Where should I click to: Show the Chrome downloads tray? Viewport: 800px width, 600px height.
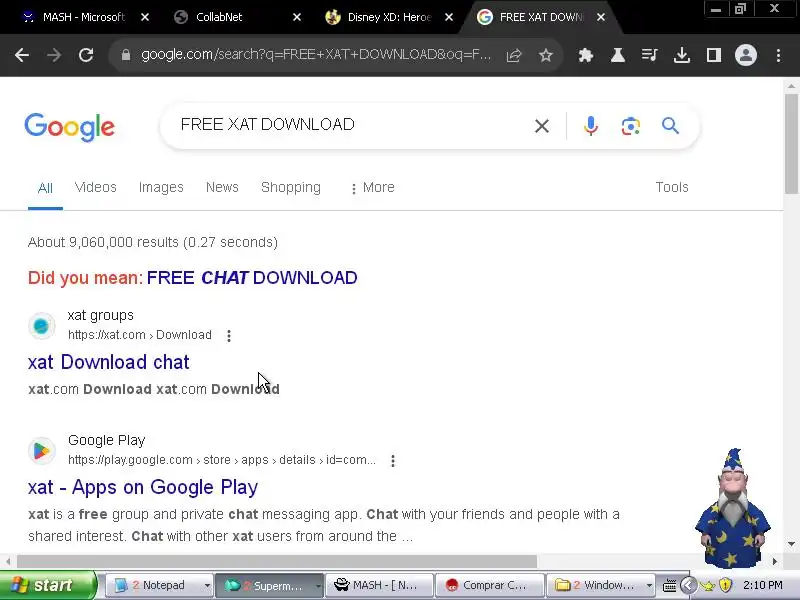click(x=682, y=55)
